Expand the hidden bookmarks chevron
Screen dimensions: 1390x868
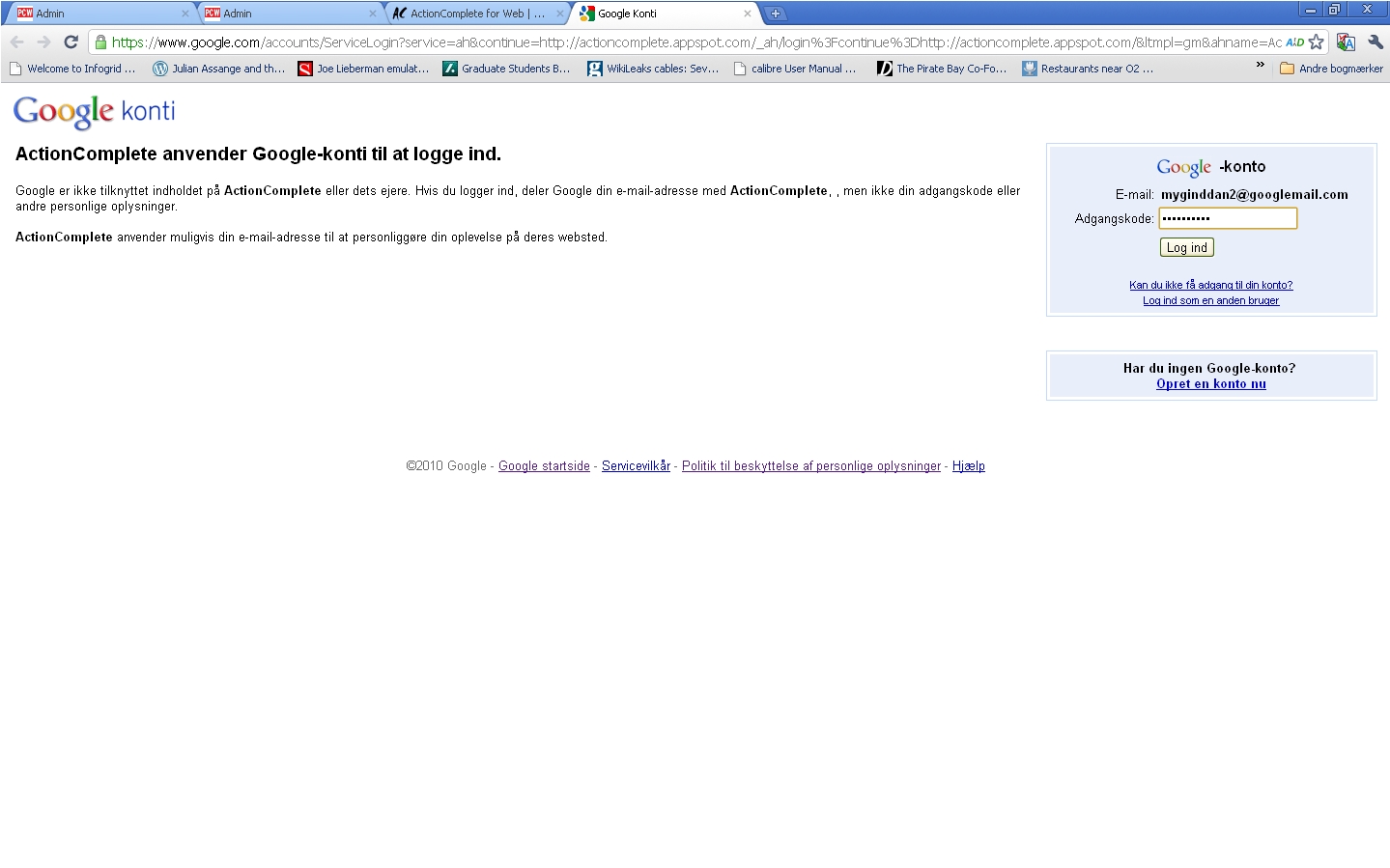click(1260, 65)
